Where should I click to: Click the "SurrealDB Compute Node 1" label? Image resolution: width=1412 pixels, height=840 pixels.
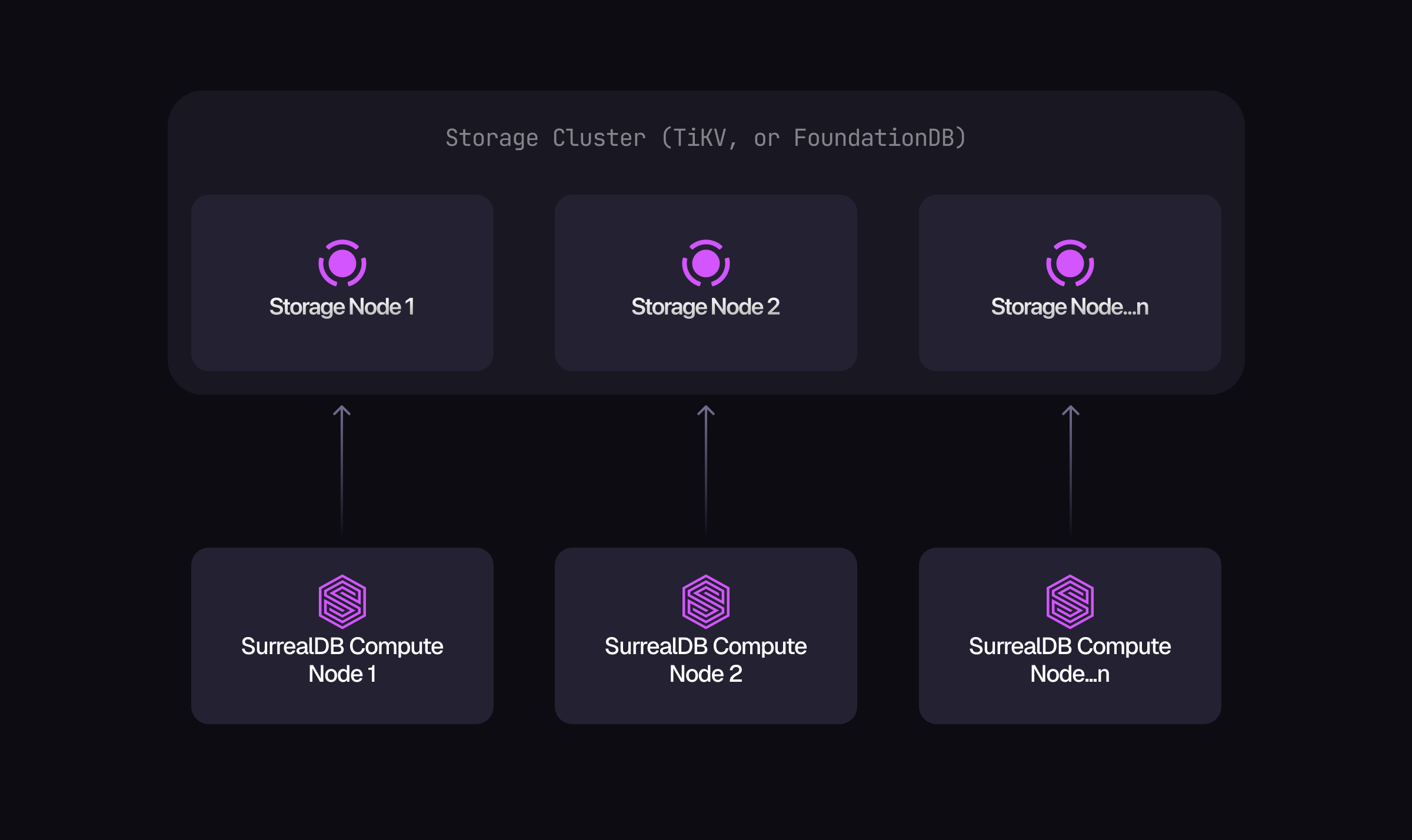click(342, 660)
